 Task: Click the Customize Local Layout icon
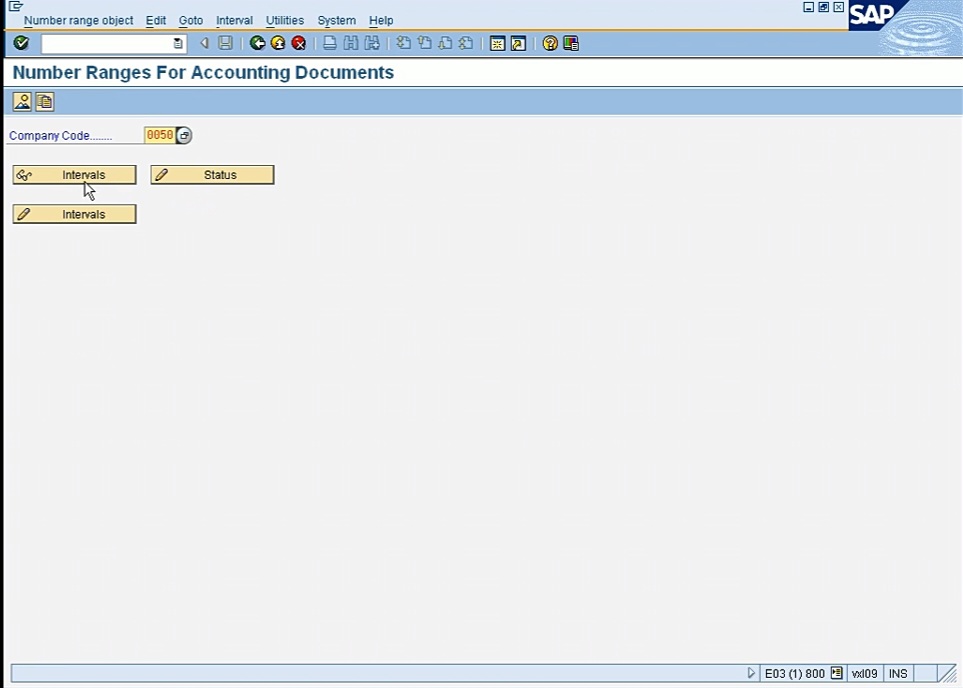(571, 43)
